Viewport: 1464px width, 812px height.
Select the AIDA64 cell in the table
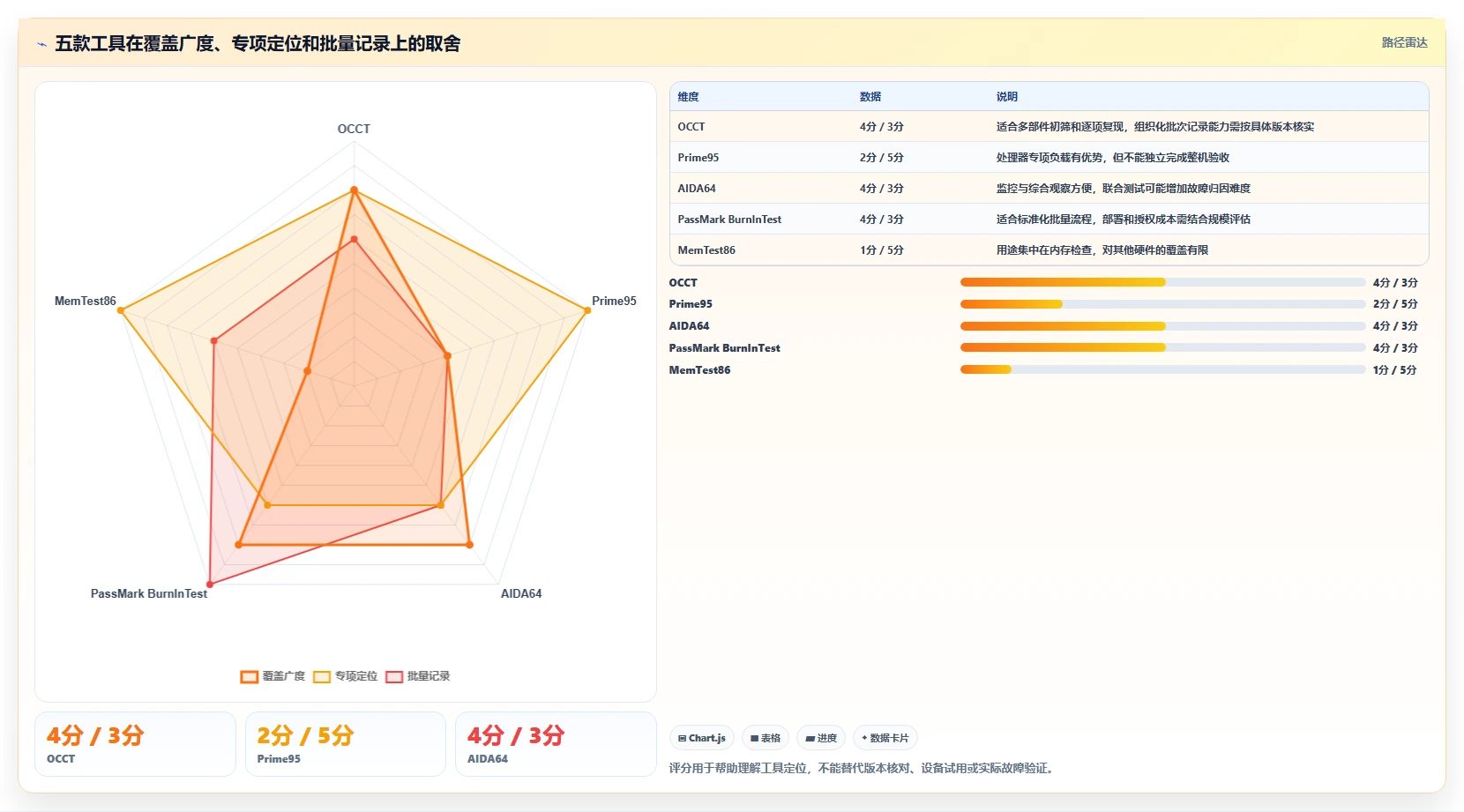pyautogui.click(x=697, y=189)
